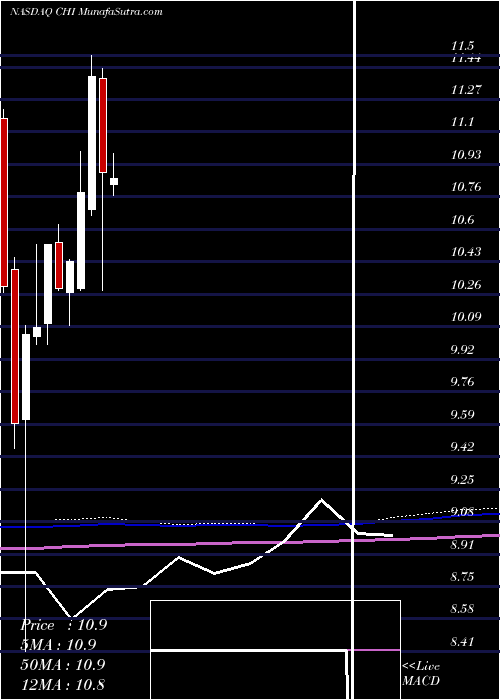Click the 9.25 price axis label

click(462, 480)
